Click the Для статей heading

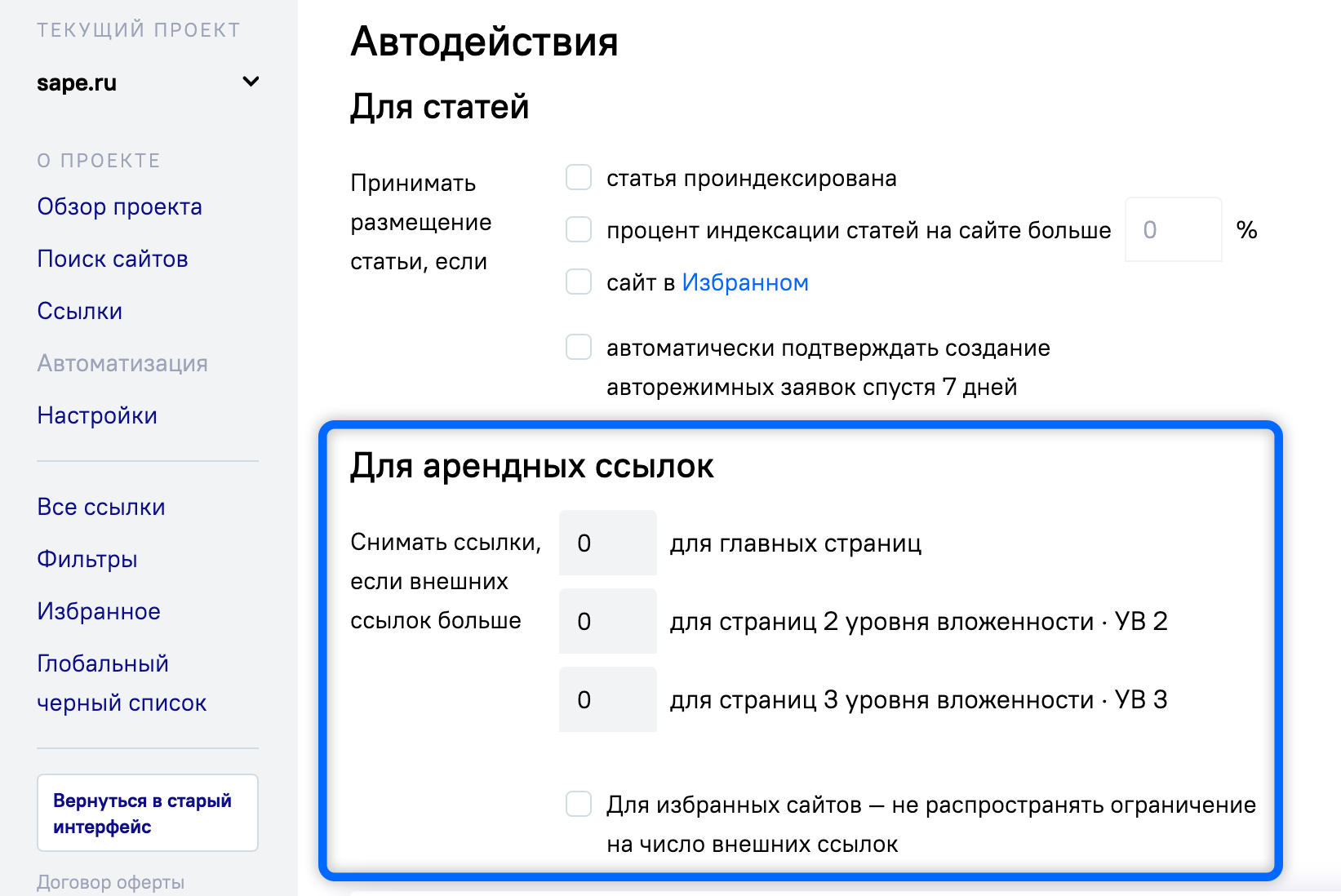[440, 107]
